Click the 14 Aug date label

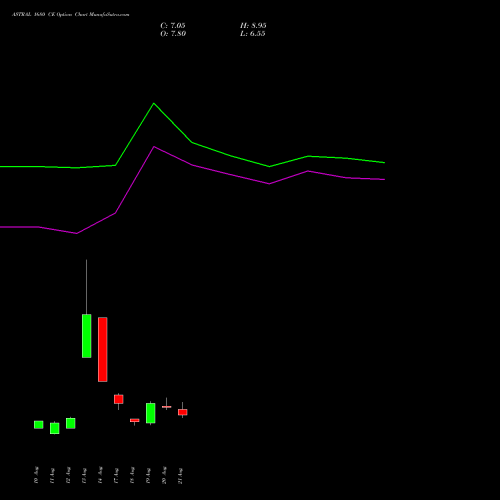(100, 475)
